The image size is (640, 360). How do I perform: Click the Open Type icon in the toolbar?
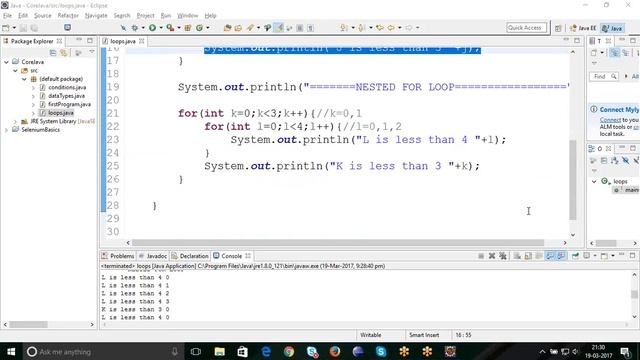pos(227,28)
